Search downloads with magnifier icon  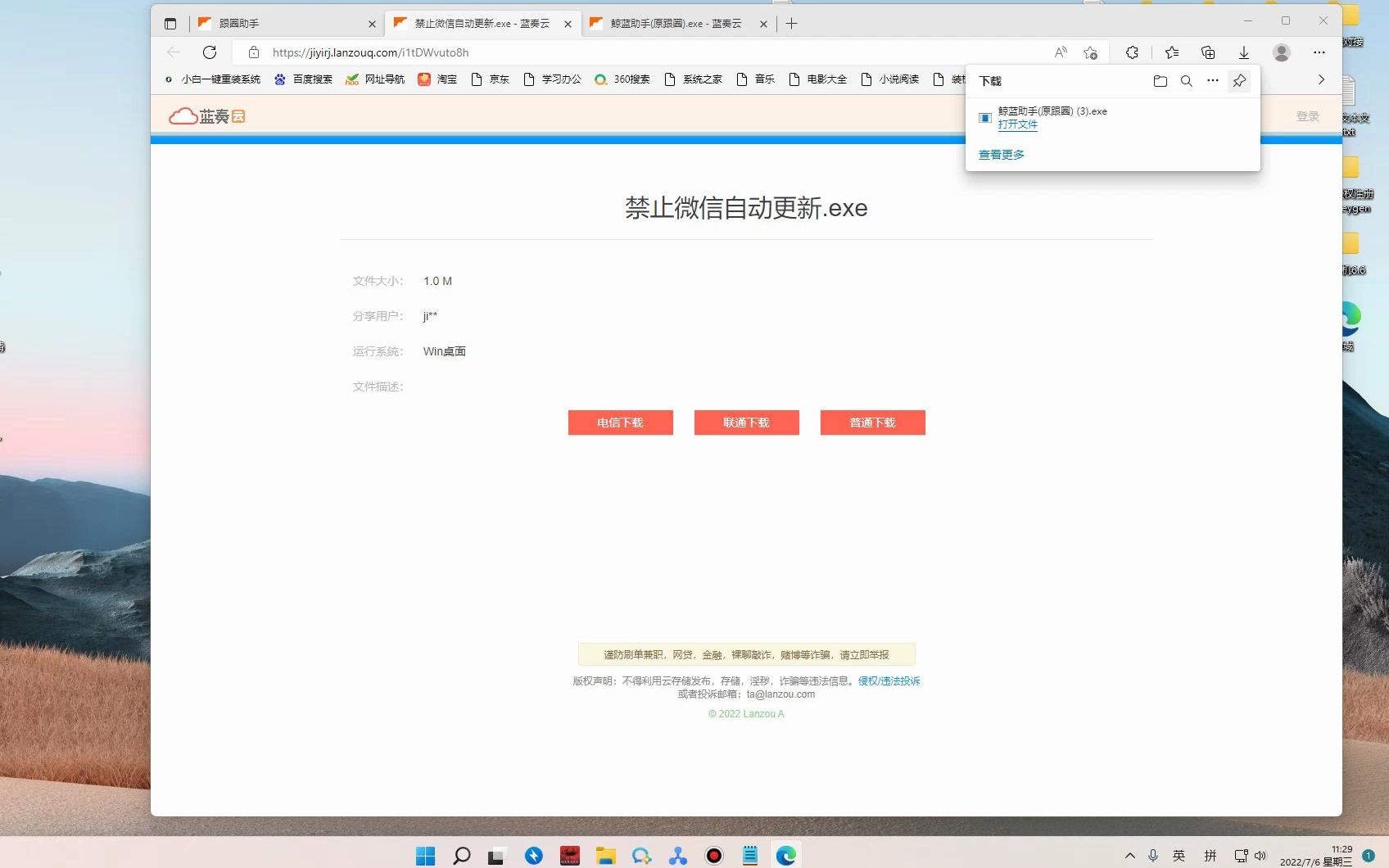tap(1186, 81)
